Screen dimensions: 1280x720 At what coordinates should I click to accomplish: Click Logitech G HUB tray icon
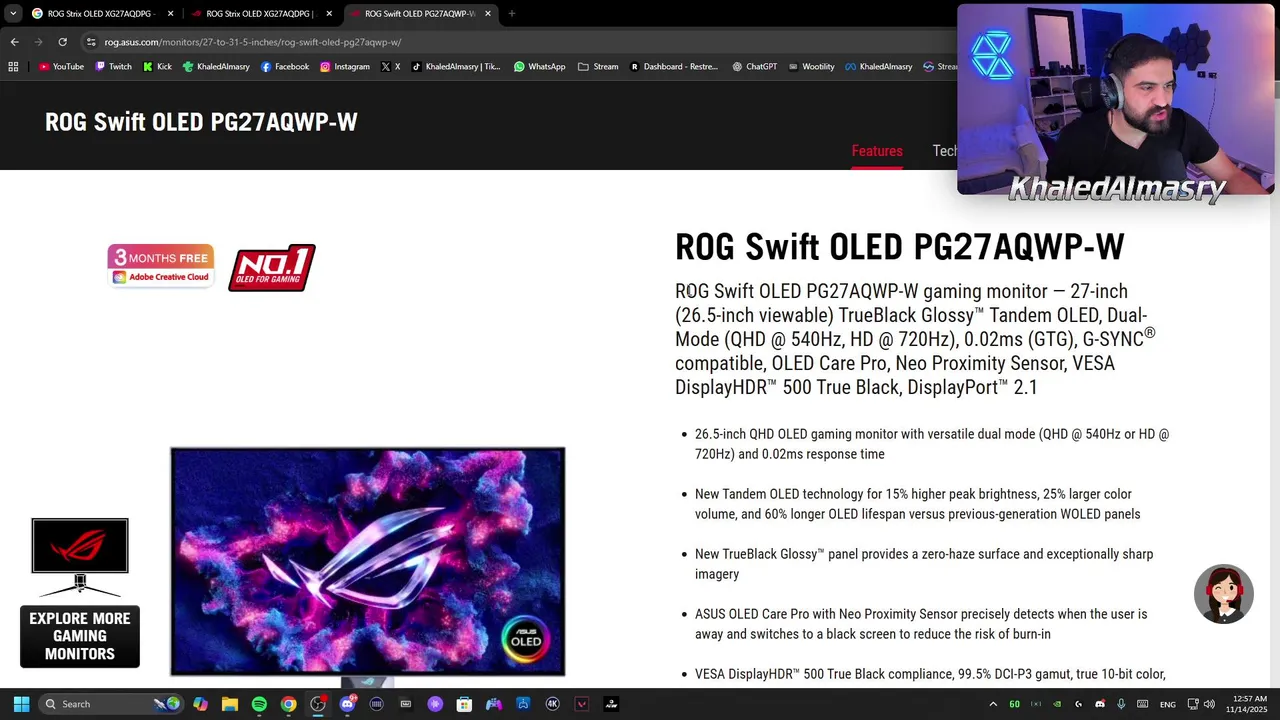(x=1078, y=704)
